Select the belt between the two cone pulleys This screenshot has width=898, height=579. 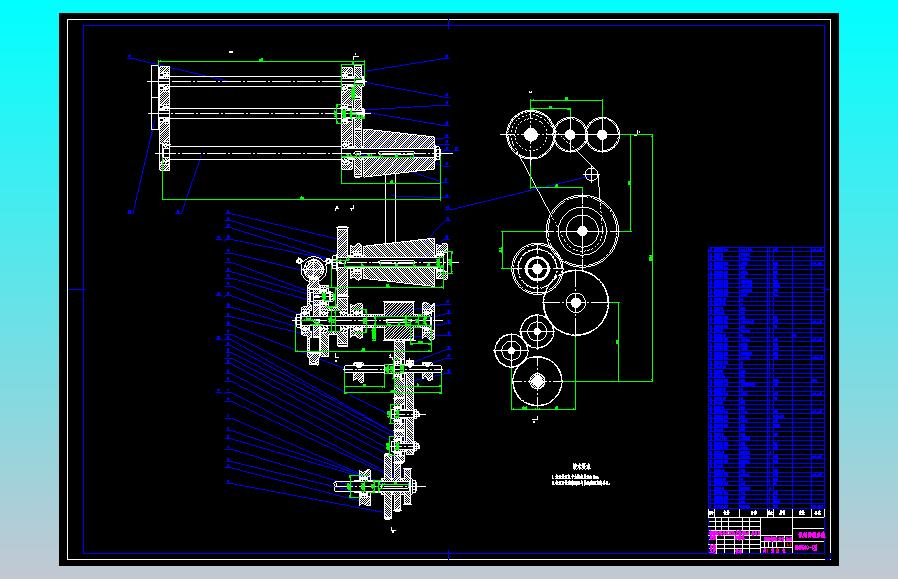click(391, 209)
